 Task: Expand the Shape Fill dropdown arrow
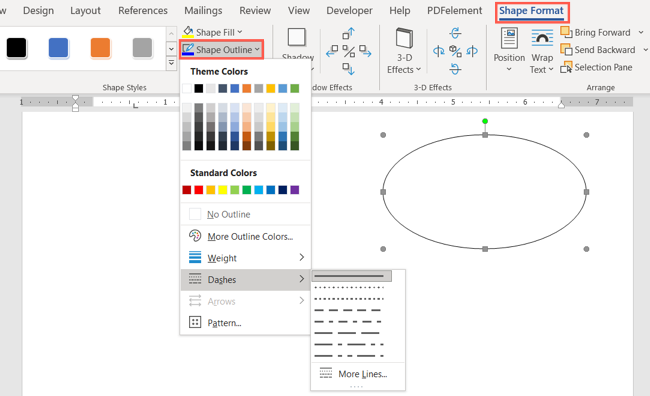(x=240, y=32)
